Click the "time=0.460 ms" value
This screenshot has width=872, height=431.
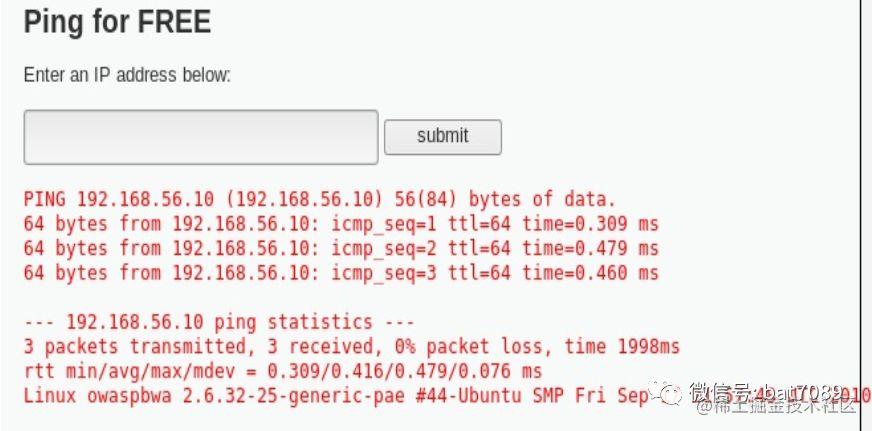tap(591, 273)
